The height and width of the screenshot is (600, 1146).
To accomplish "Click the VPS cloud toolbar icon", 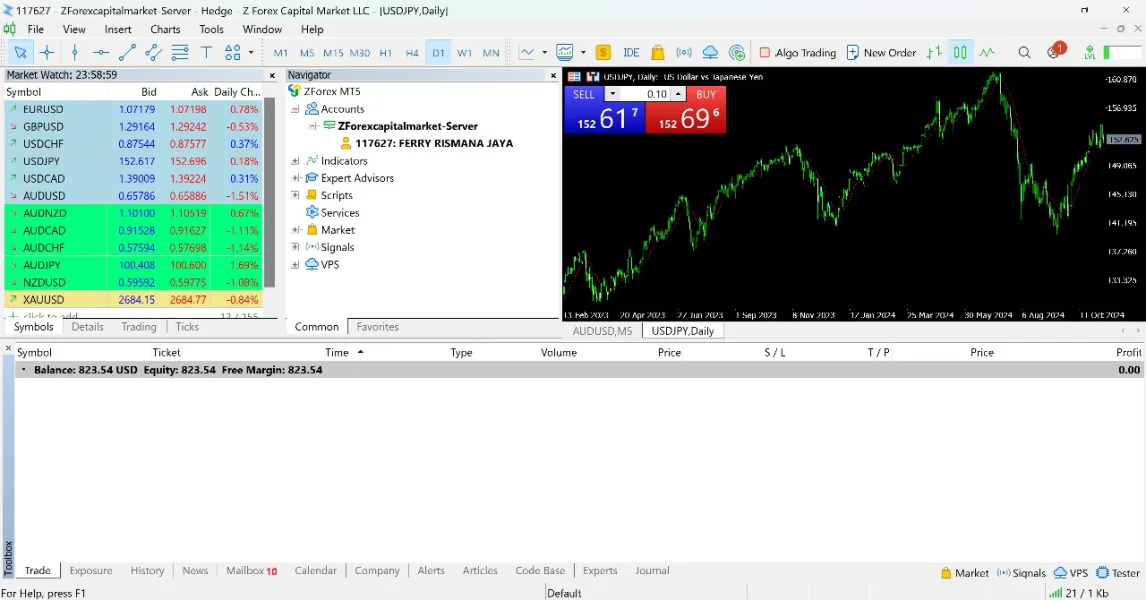I will [710, 53].
